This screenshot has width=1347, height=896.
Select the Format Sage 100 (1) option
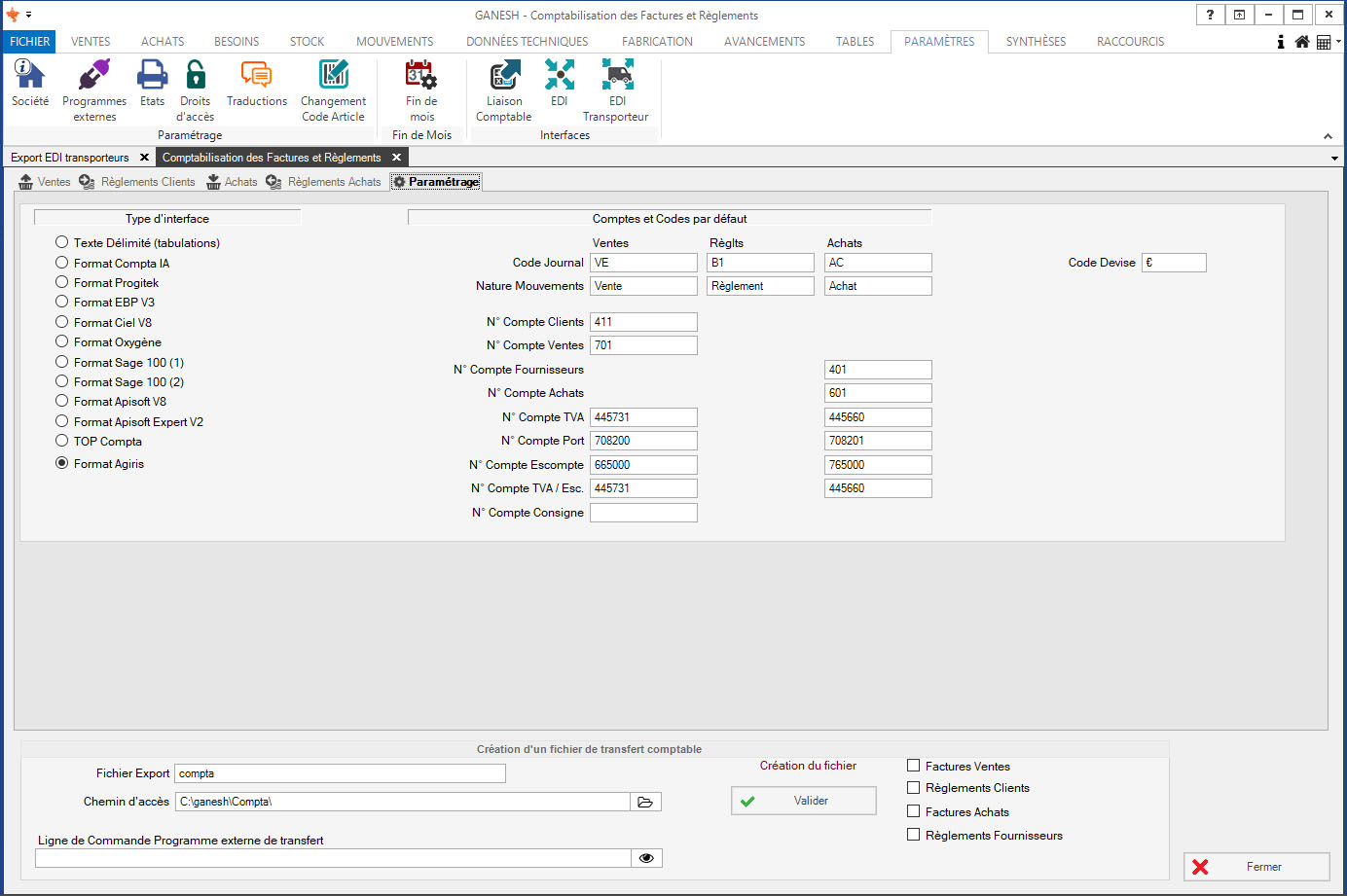point(62,362)
